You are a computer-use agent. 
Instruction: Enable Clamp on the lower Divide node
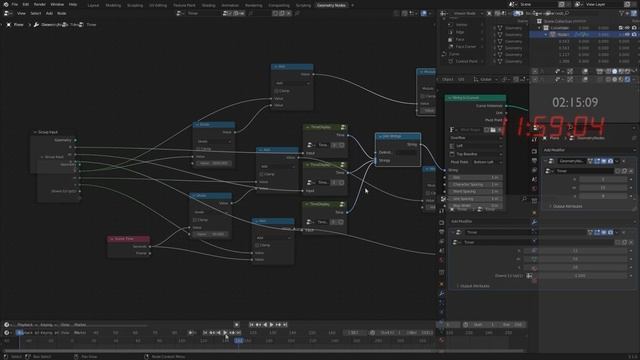click(x=196, y=220)
